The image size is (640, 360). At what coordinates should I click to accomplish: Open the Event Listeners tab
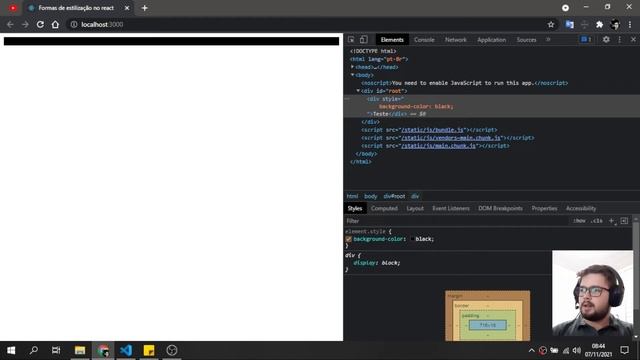point(451,208)
